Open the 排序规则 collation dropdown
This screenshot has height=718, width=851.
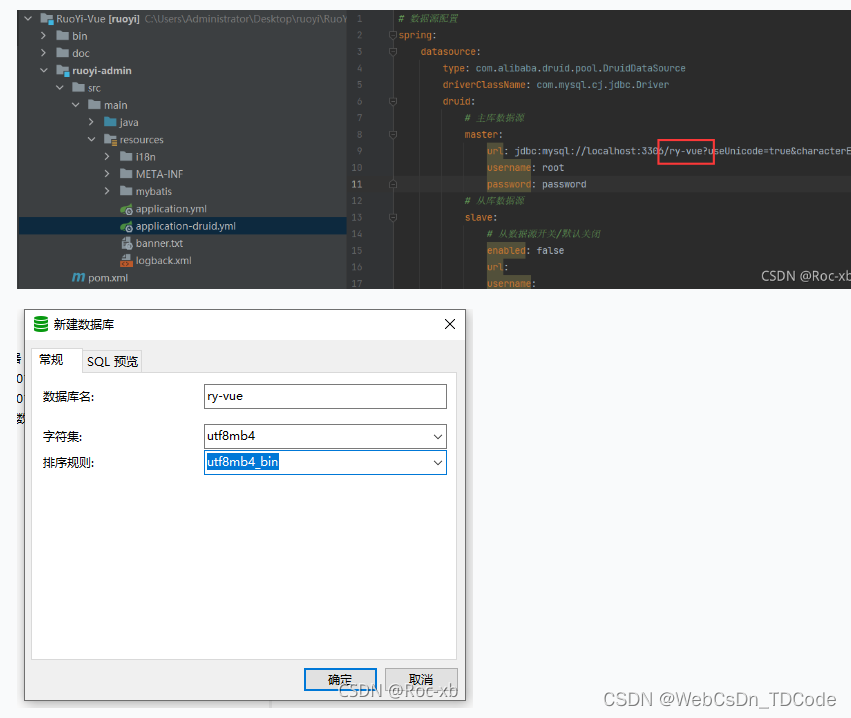[x=438, y=462]
